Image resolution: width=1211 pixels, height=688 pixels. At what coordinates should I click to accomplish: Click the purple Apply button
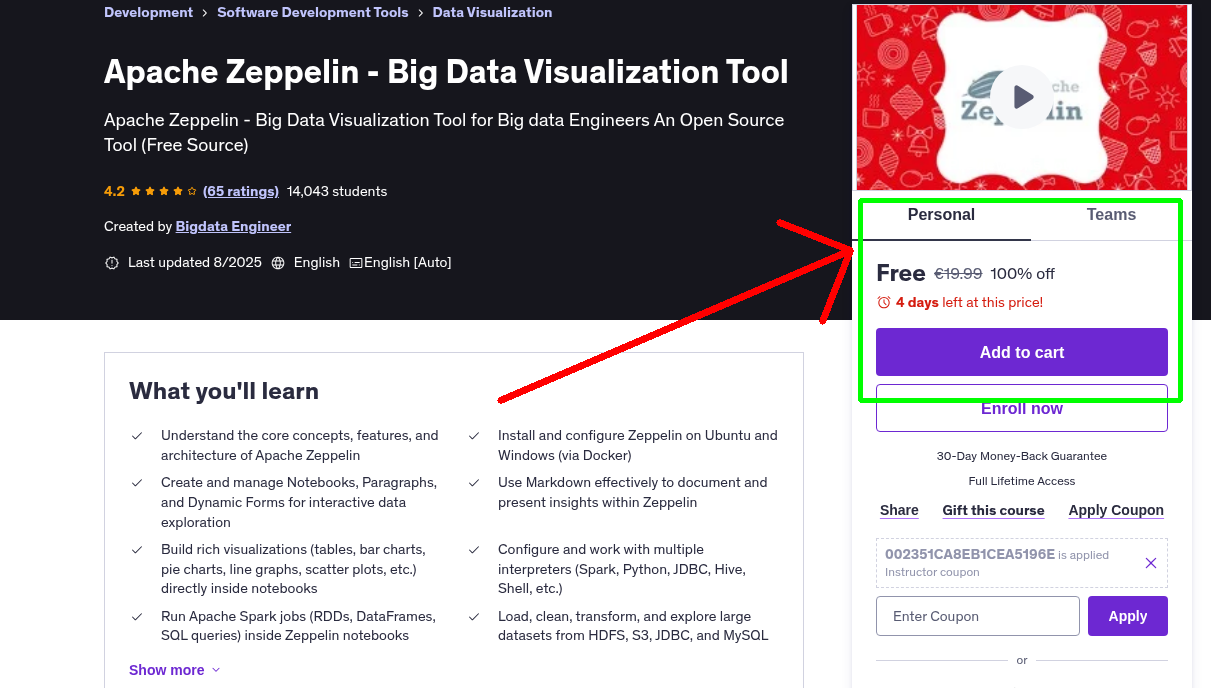[x=1128, y=616]
